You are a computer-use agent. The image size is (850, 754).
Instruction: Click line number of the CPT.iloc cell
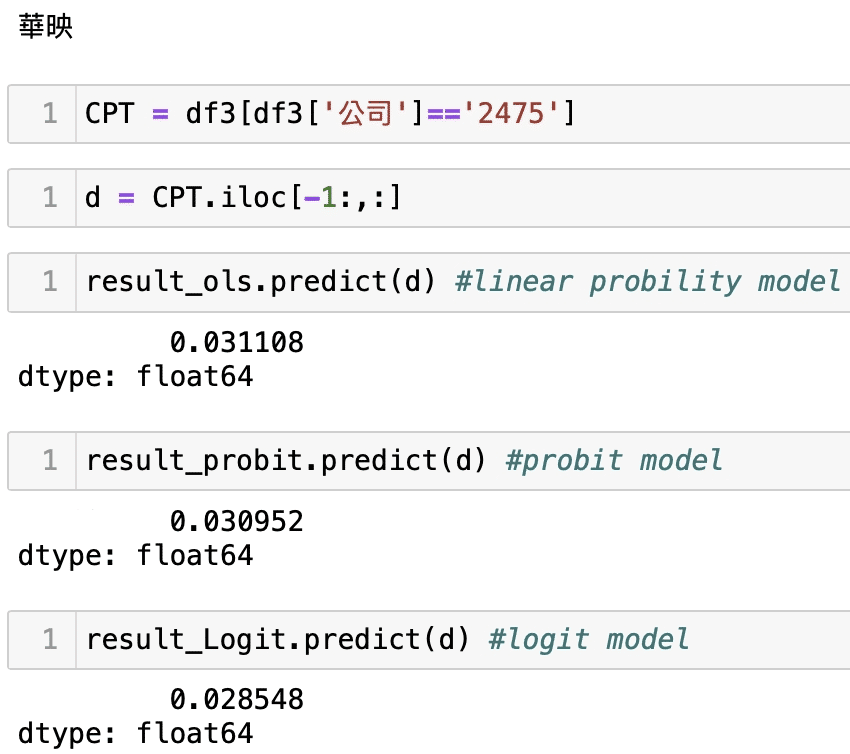tap(49, 198)
